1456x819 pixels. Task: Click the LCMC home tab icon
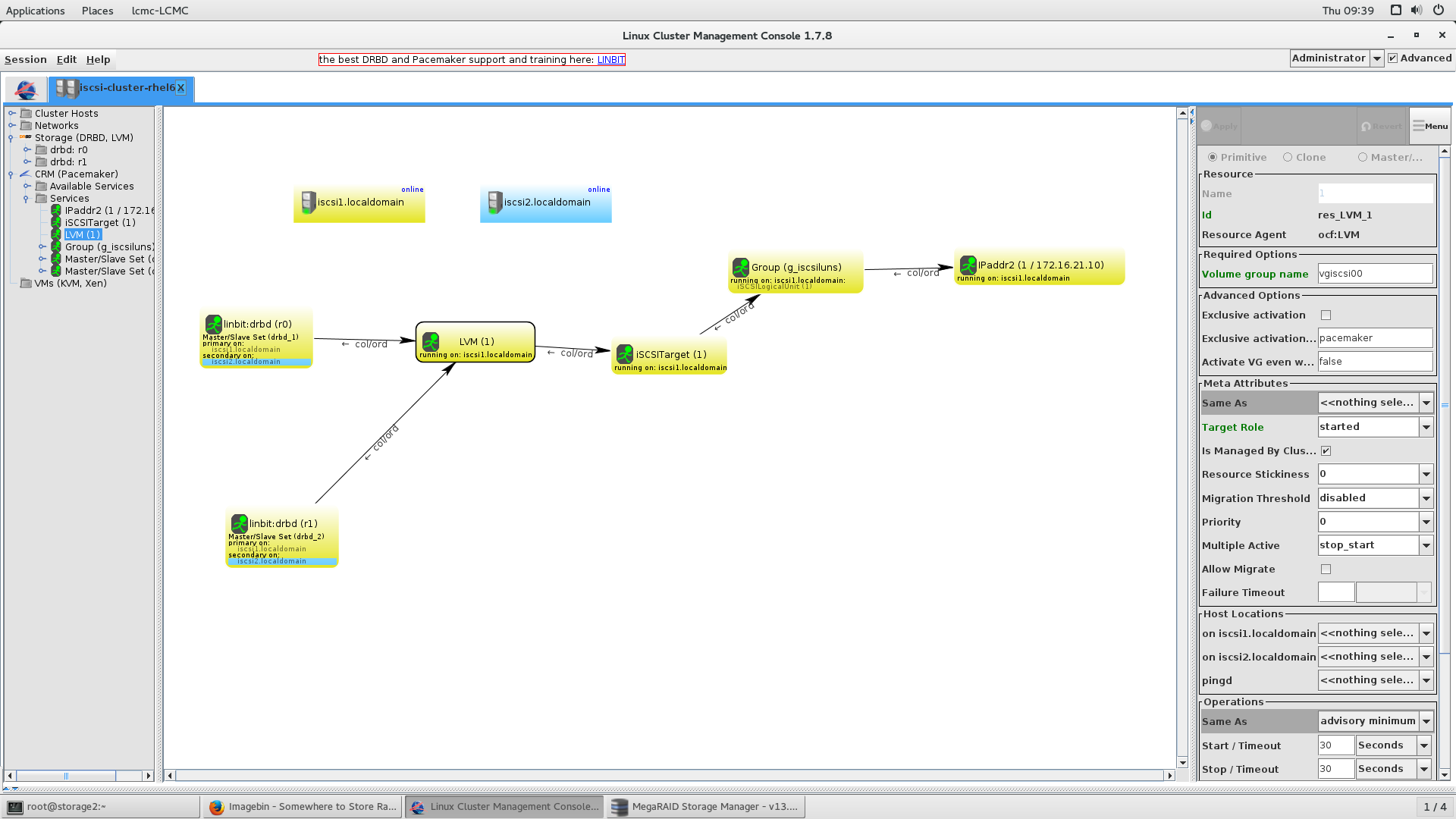[26, 89]
